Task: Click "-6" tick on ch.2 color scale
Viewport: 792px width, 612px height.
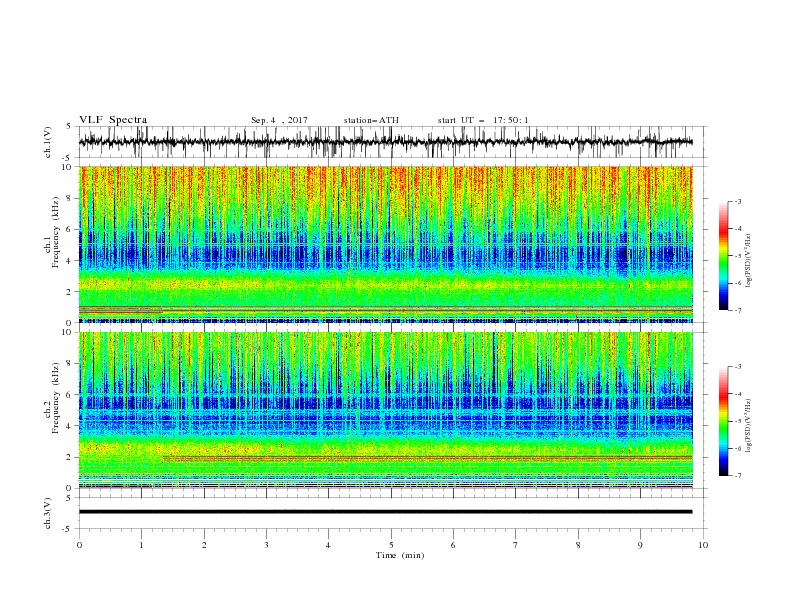Action: [738, 448]
